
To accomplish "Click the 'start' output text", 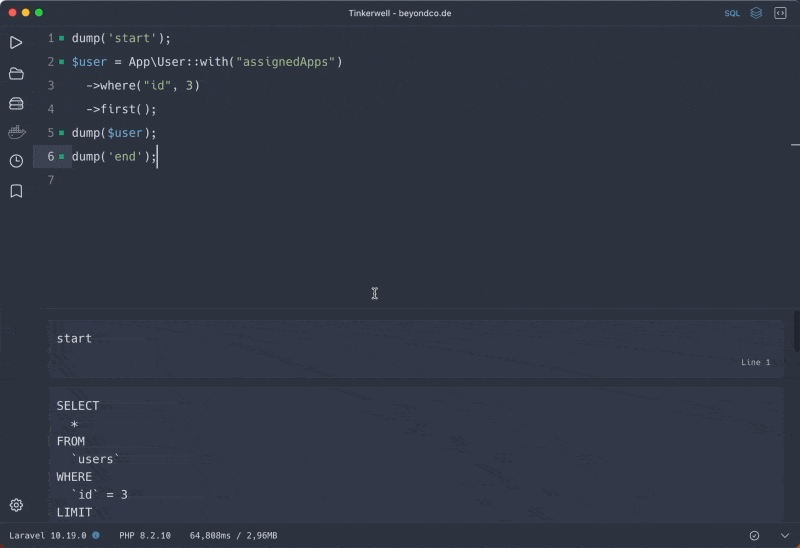I will 74,338.
